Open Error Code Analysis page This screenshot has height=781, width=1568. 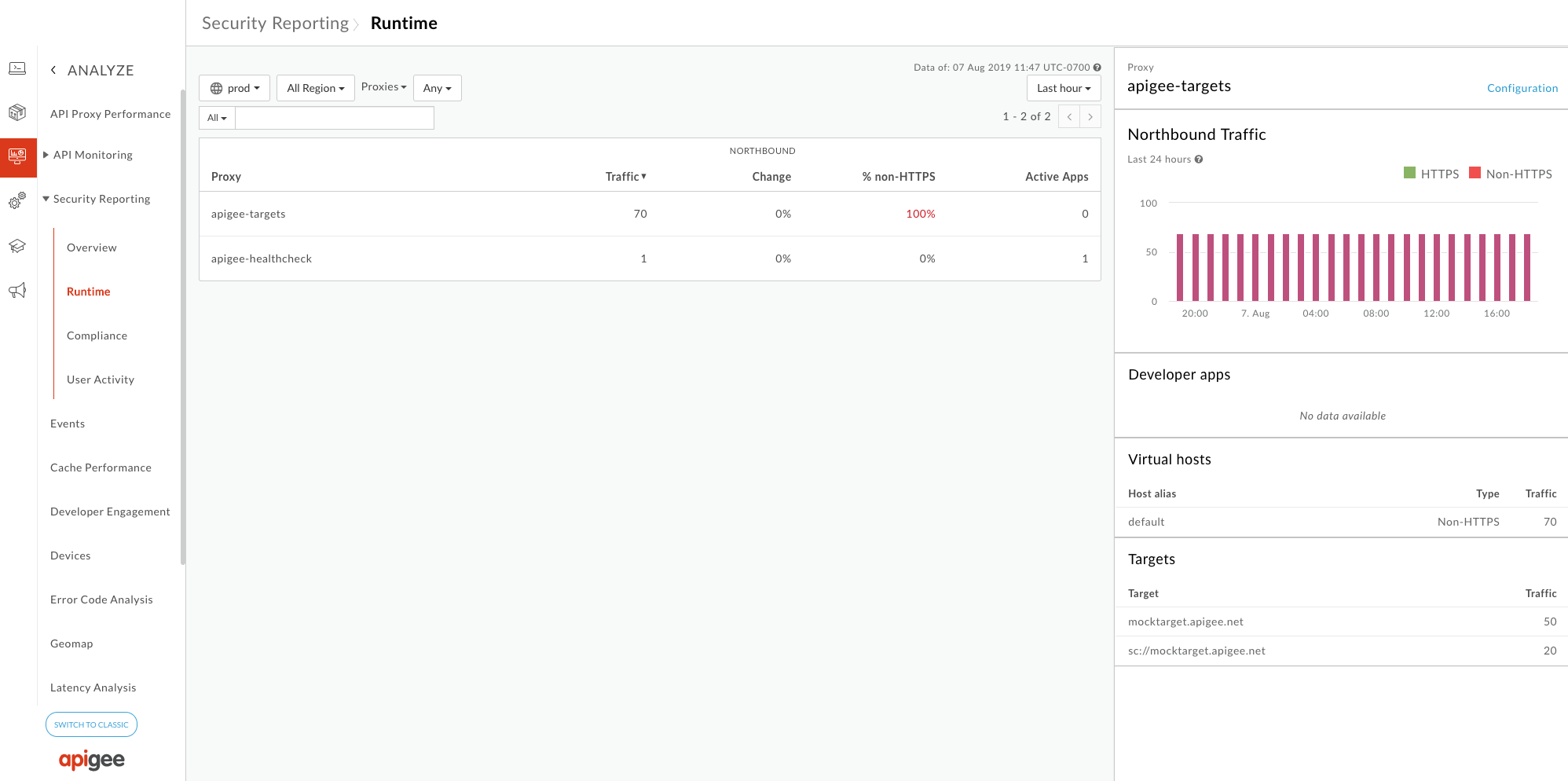tap(102, 599)
